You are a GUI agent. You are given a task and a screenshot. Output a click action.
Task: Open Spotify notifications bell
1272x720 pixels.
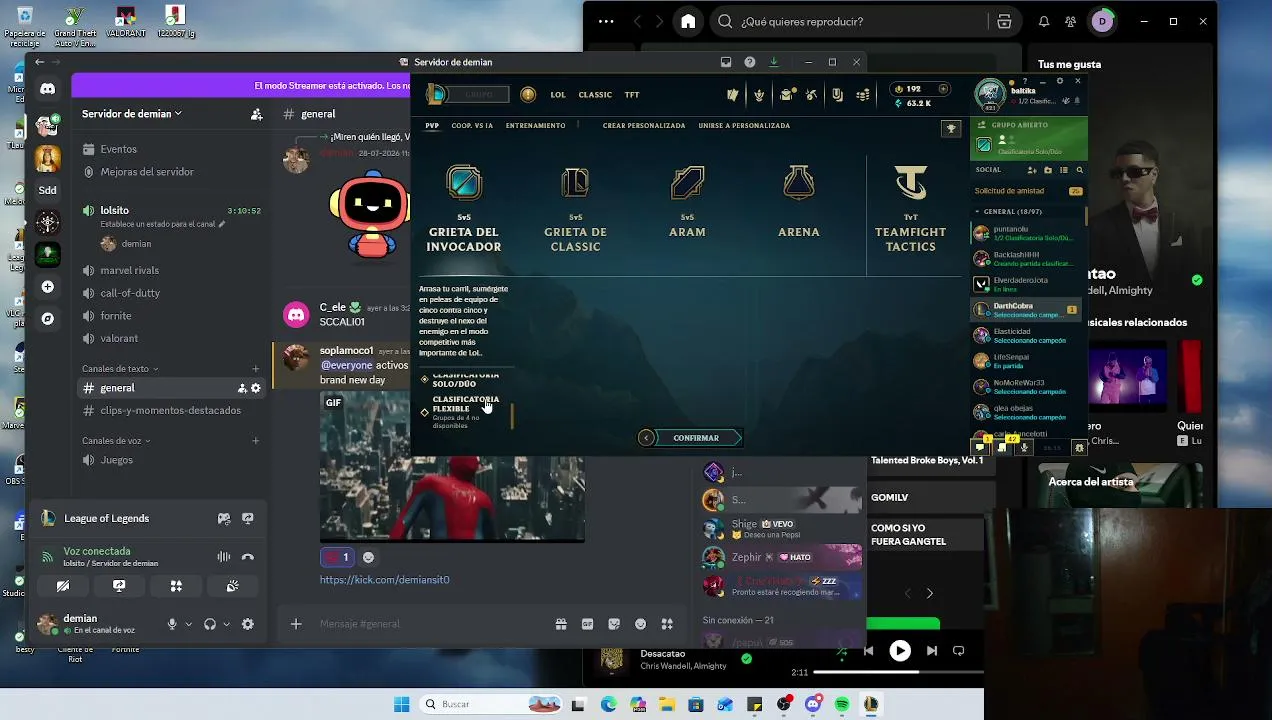pyautogui.click(x=1044, y=21)
